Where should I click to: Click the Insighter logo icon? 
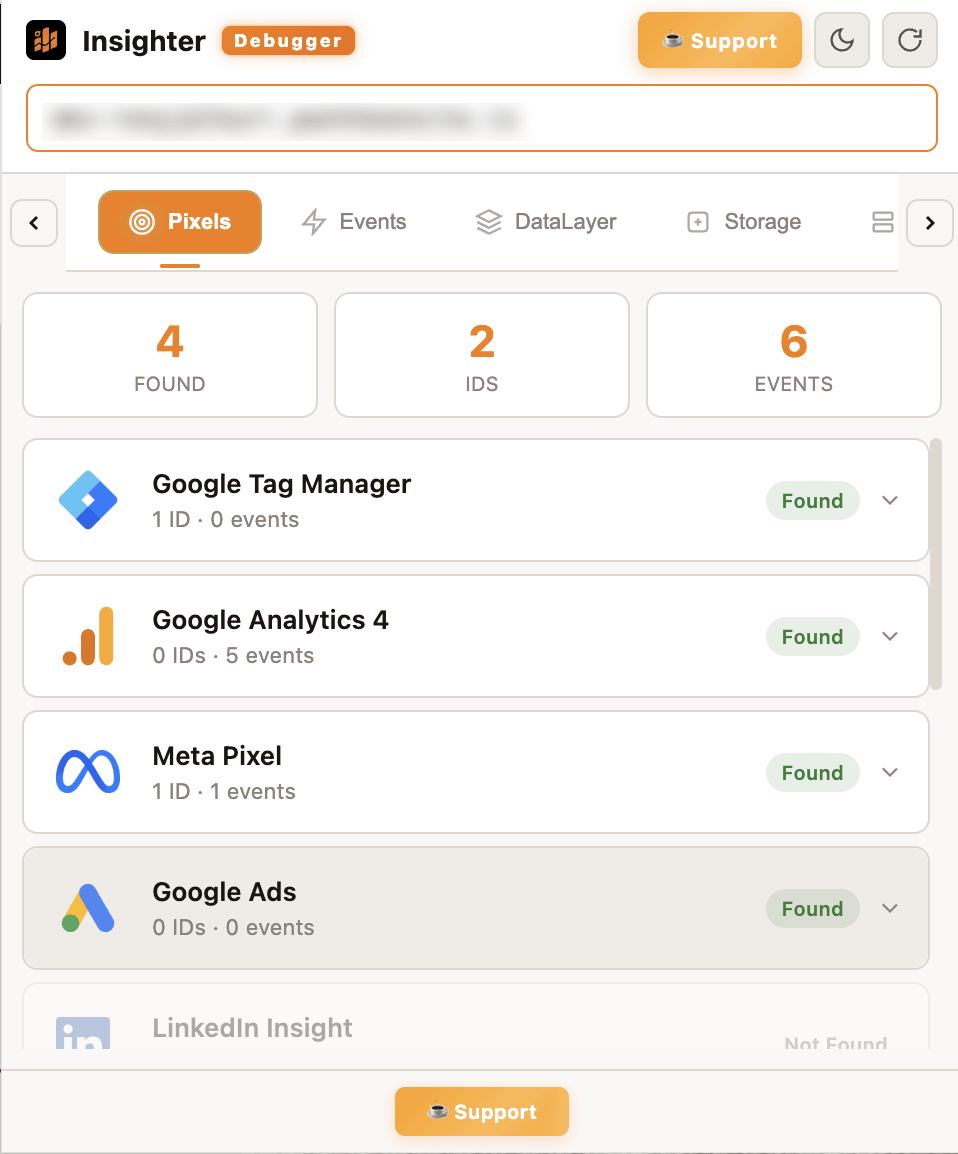coord(46,41)
